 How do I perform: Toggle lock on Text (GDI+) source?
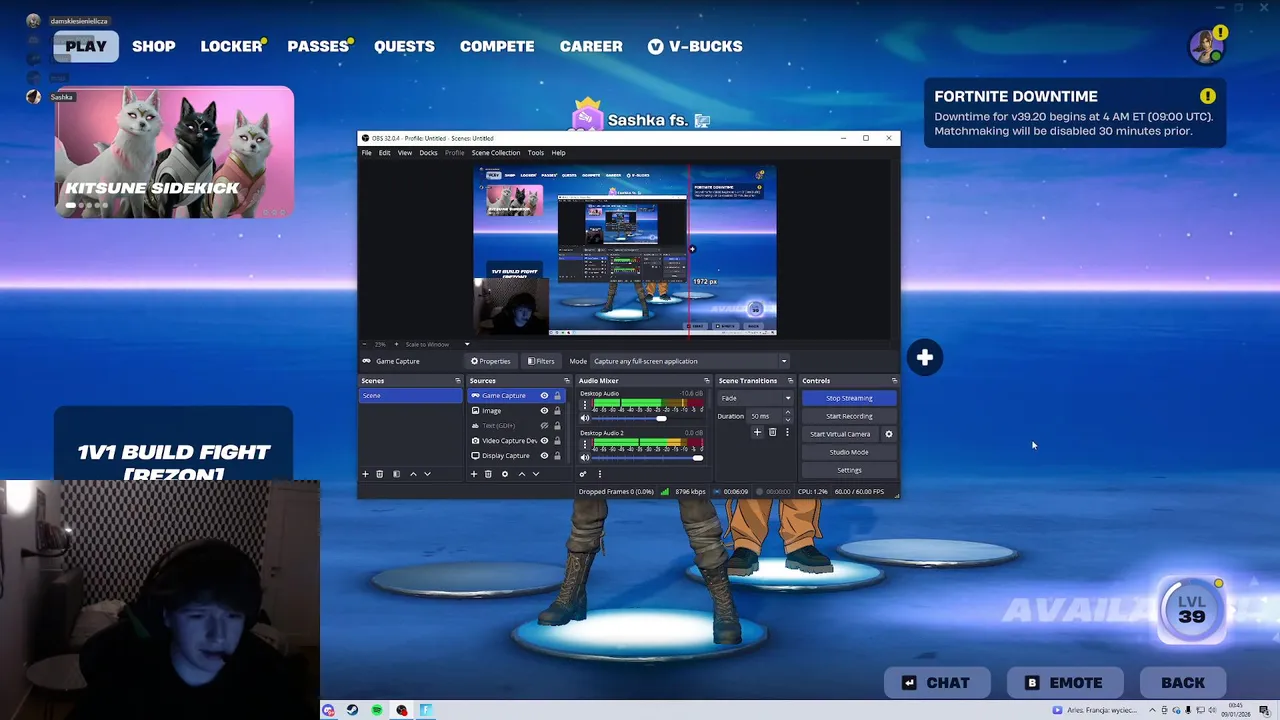pyautogui.click(x=557, y=426)
